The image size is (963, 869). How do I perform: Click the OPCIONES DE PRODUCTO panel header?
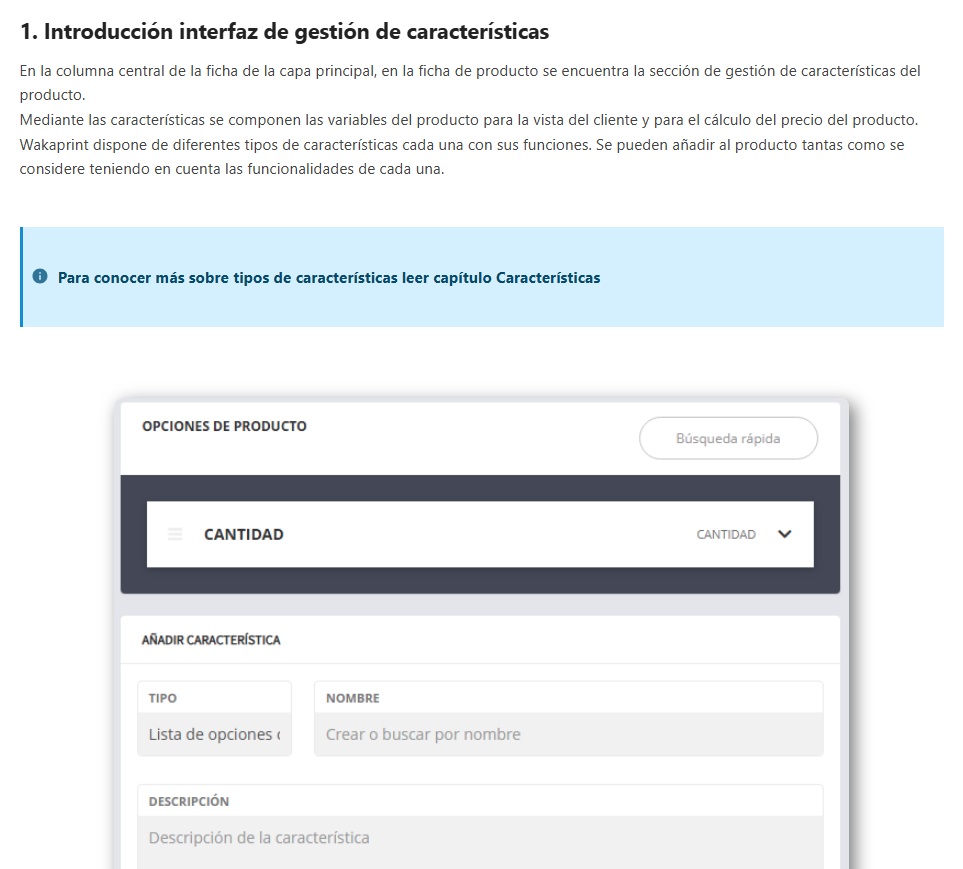pyautogui.click(x=224, y=426)
